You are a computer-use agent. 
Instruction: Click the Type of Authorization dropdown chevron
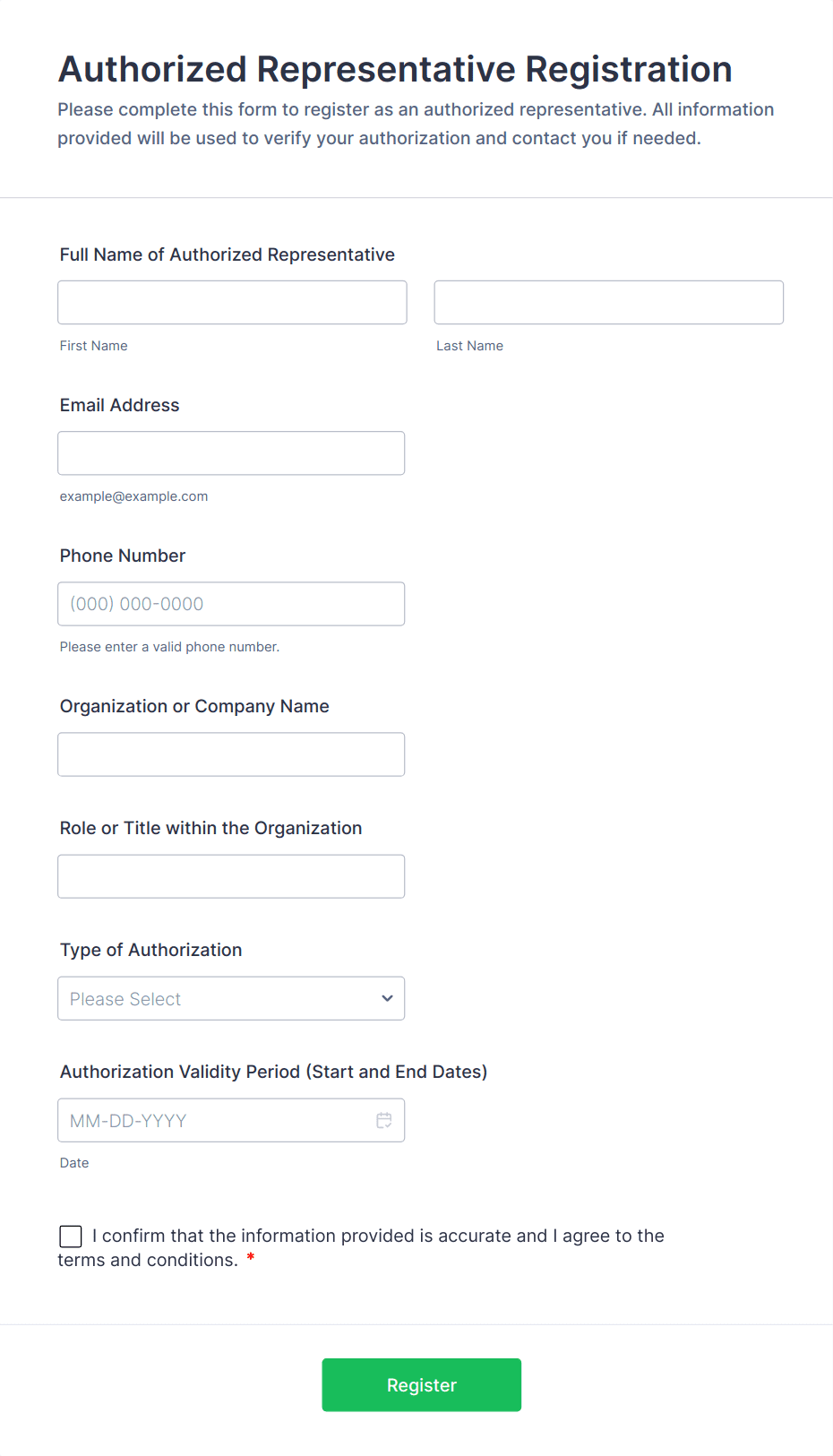387,998
